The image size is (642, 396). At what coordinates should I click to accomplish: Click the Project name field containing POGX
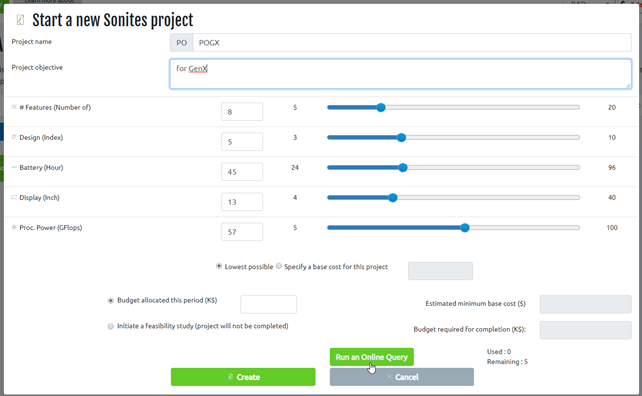[x=412, y=43]
